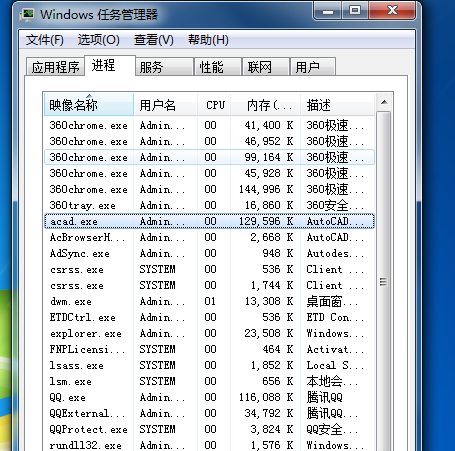This screenshot has width=455, height=451.
Task: Select the csrss.exe row using 1,744 K
Action: click(209, 285)
